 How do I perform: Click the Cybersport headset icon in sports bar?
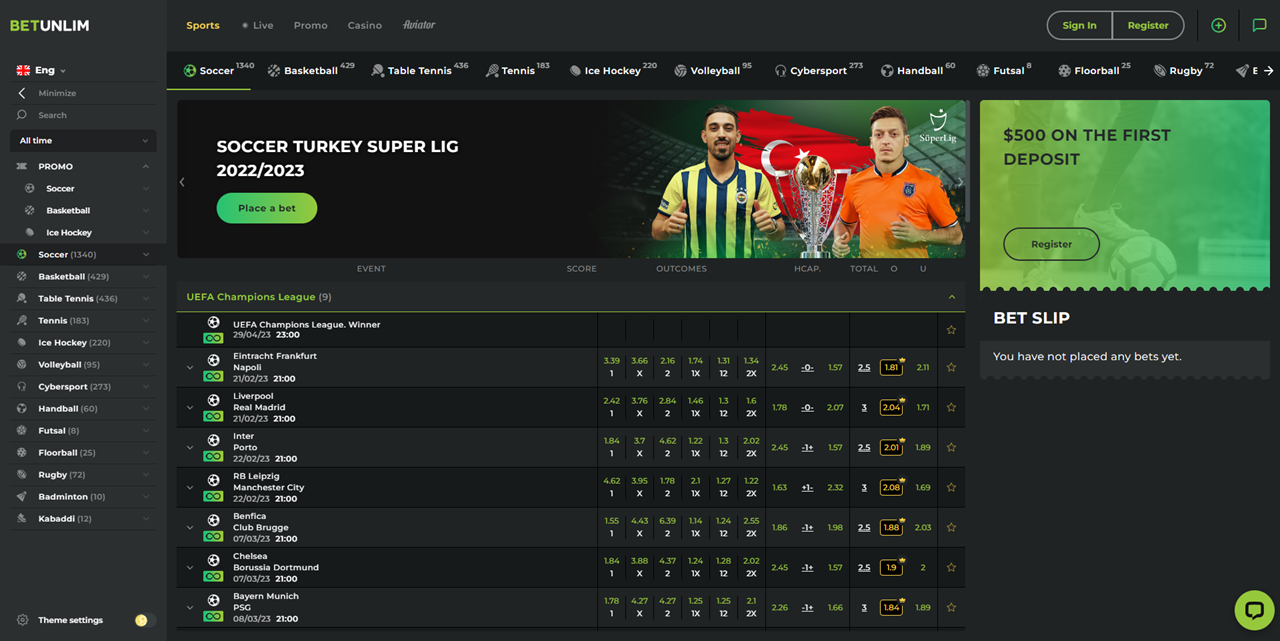[x=780, y=71]
